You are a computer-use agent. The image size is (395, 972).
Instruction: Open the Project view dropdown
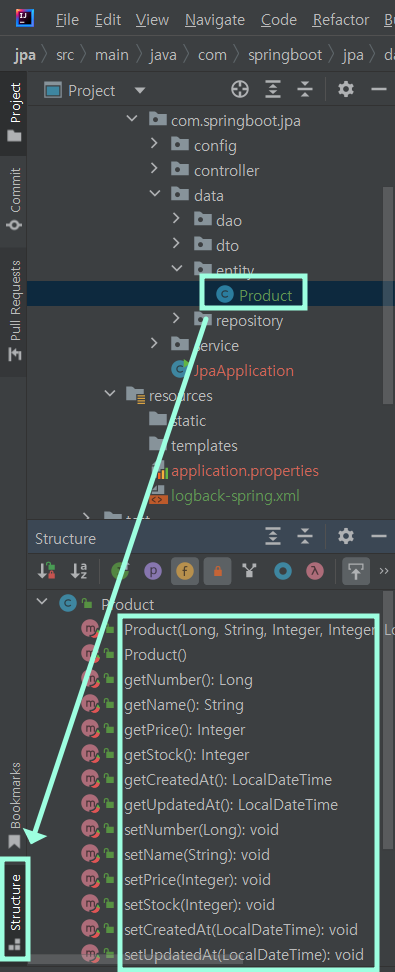(x=140, y=91)
